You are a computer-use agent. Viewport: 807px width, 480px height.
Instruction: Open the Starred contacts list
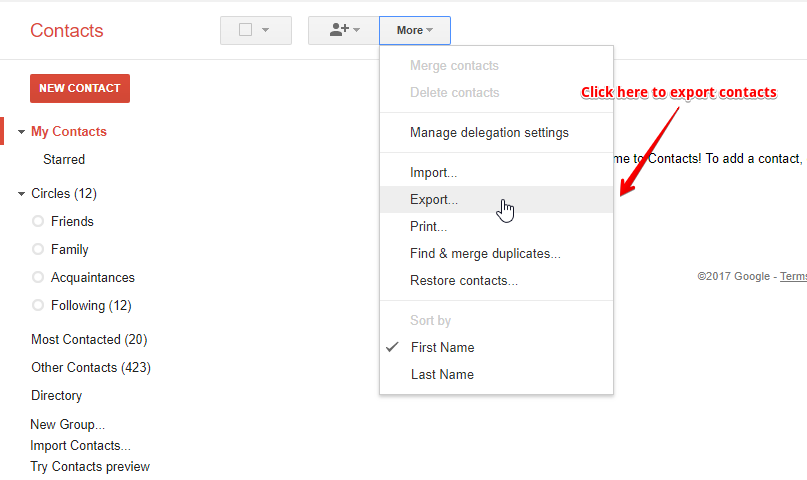tap(64, 159)
